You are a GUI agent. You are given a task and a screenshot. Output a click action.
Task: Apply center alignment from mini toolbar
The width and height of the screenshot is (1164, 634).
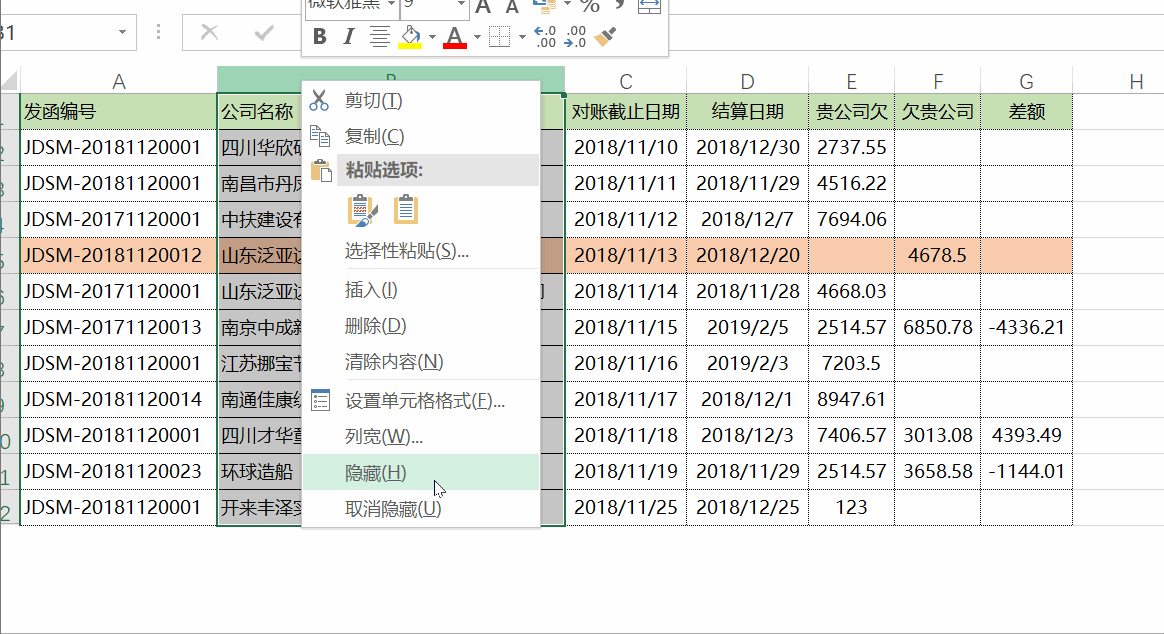click(379, 36)
